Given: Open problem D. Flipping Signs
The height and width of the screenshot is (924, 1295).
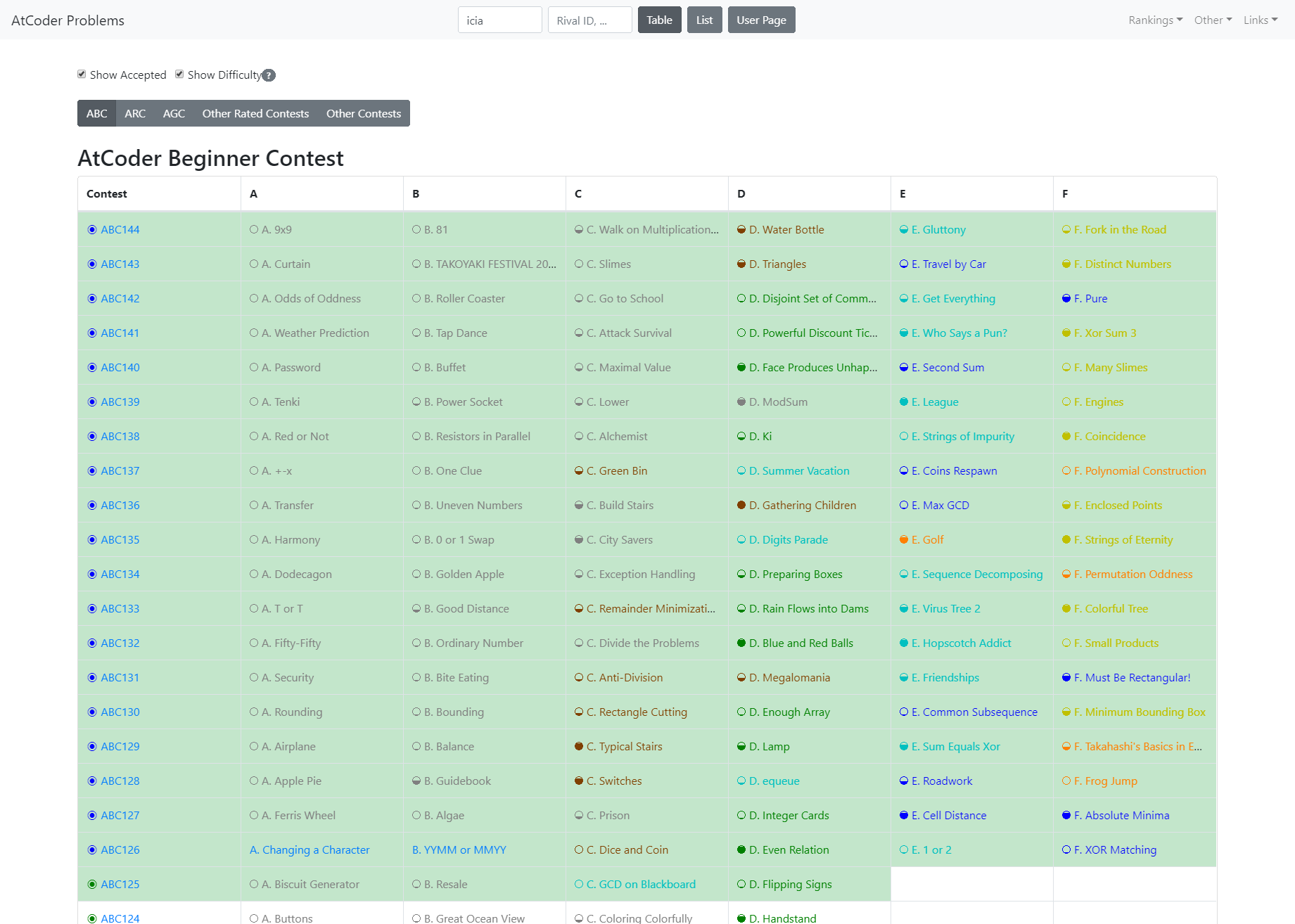Looking at the screenshot, I should pos(791,885).
